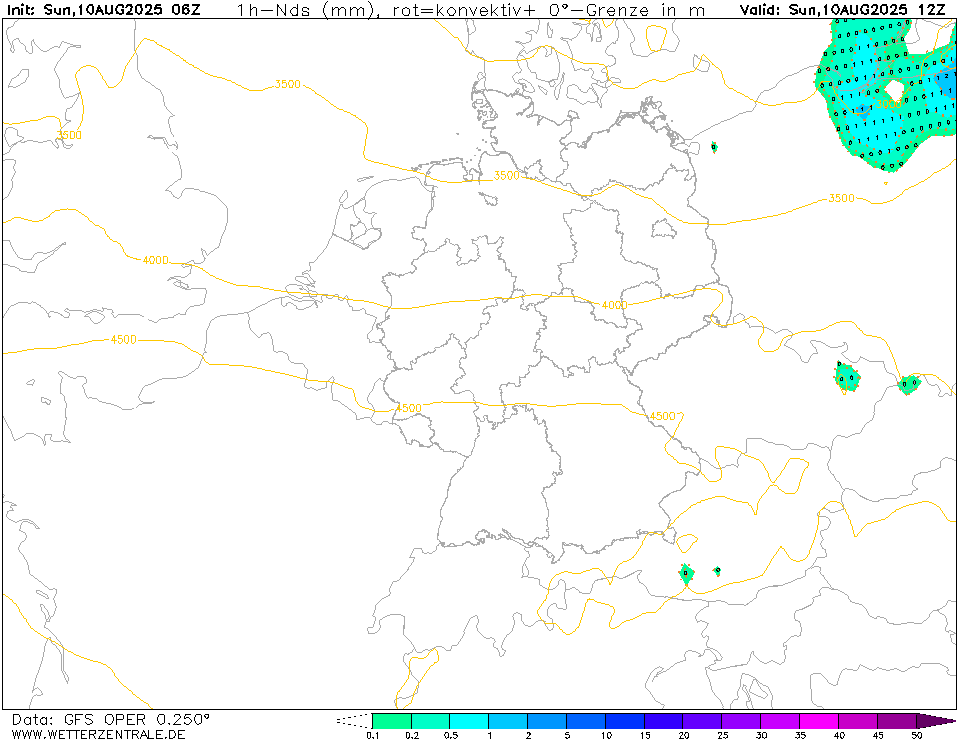Viewport: 959px width, 741px height.
Task: Click the legend value label "50"
Action: point(916,735)
